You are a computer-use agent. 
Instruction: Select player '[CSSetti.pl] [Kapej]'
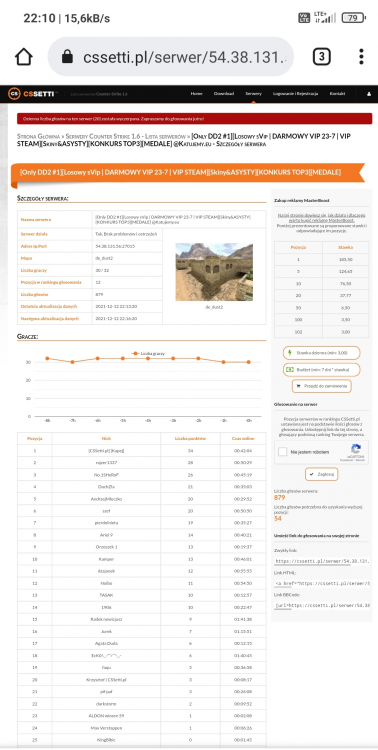(x=106, y=451)
